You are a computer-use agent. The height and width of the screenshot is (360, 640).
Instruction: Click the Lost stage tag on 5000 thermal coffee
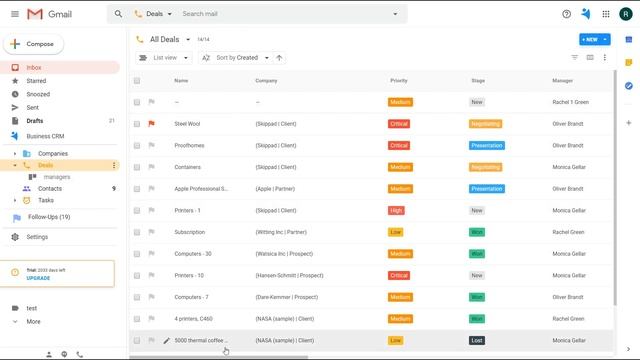click(x=477, y=340)
